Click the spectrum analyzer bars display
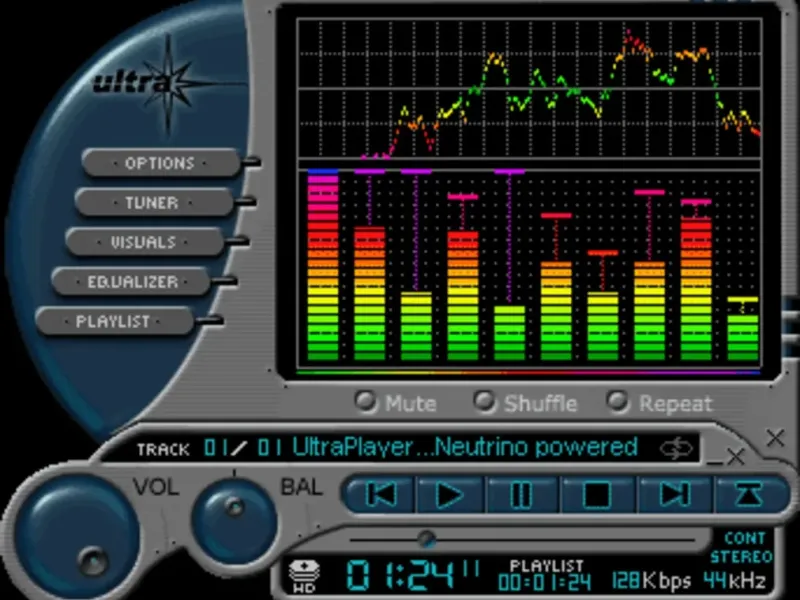Screen dimensions: 800x600 point(529,267)
